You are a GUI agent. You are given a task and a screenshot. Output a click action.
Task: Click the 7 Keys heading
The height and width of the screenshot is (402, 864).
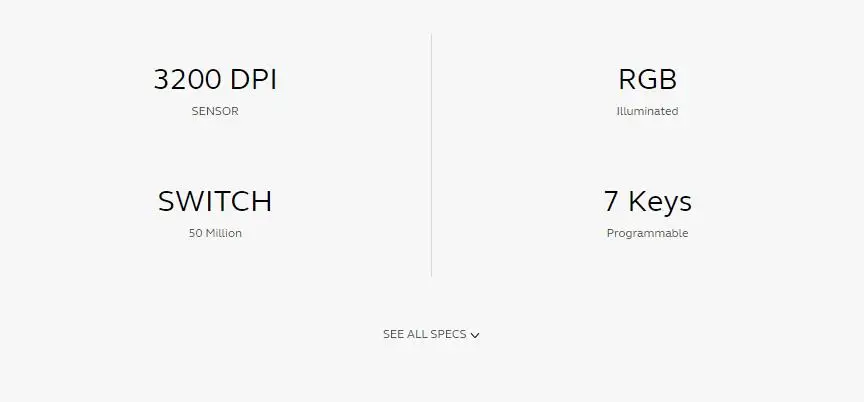[x=647, y=201]
